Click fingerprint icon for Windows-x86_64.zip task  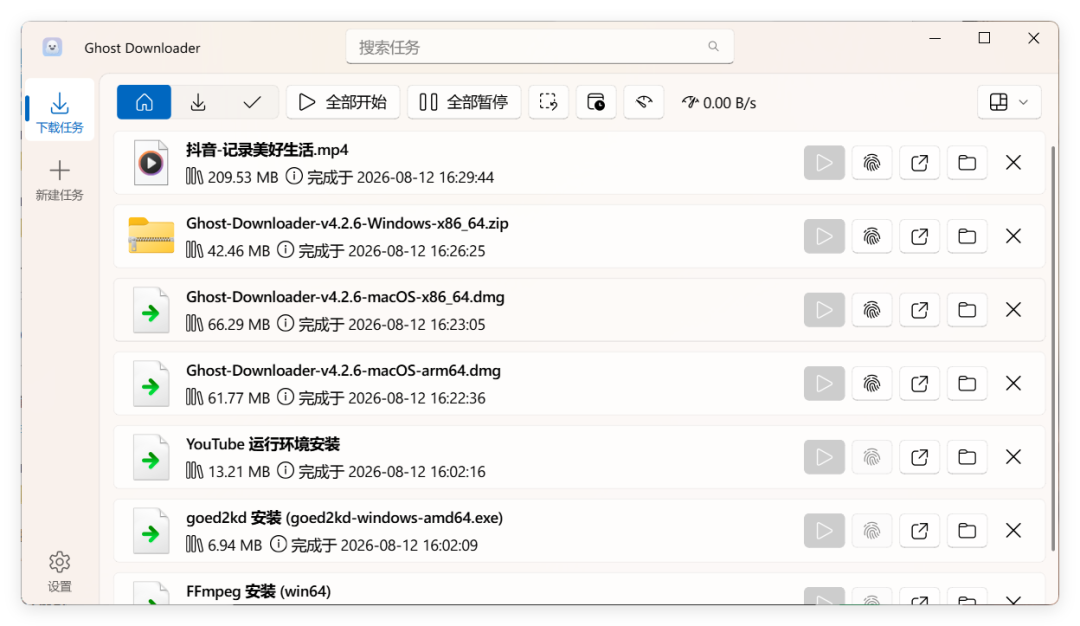872,237
